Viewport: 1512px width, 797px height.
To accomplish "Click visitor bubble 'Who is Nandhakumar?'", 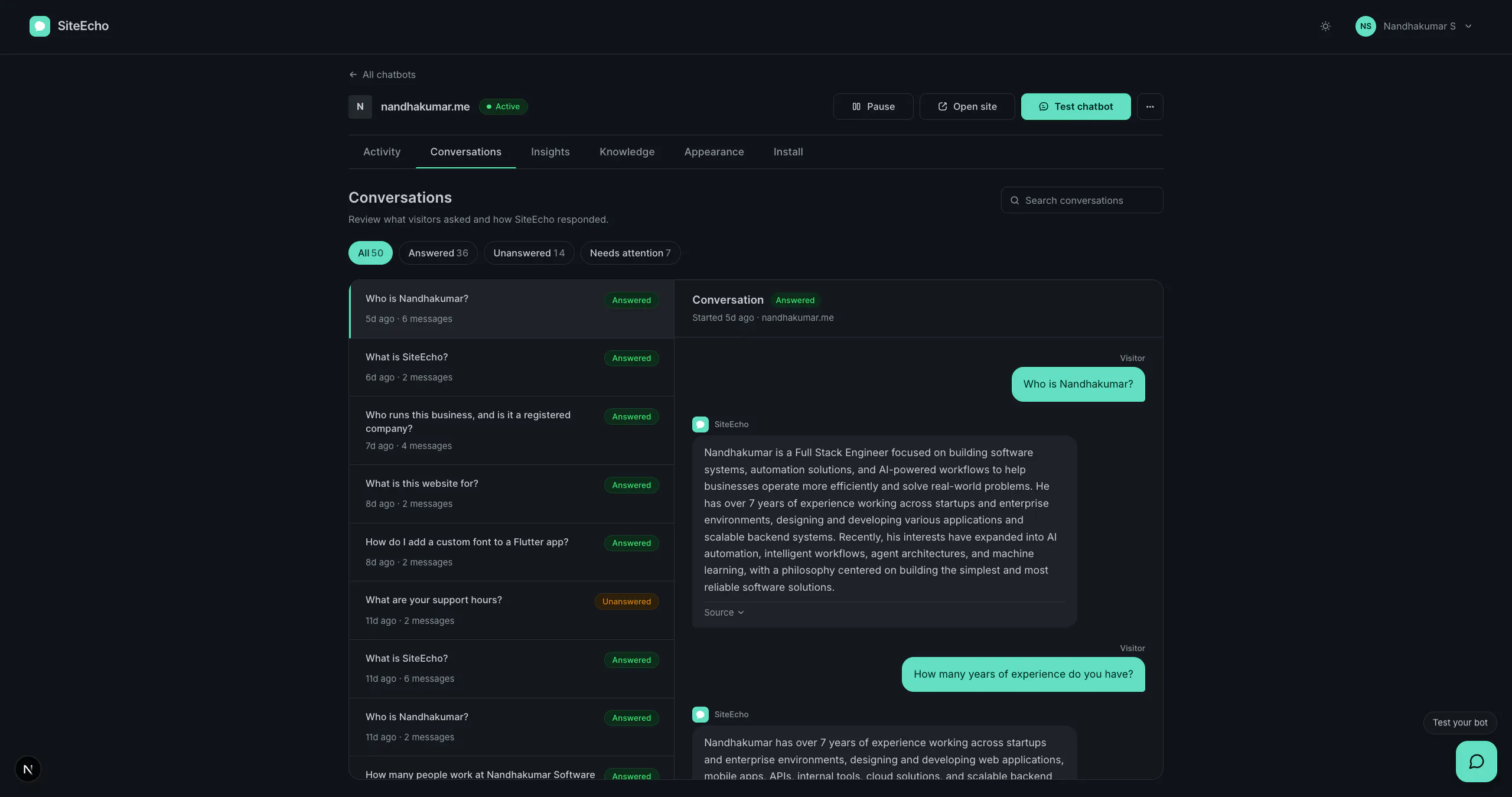I will pos(1078,385).
